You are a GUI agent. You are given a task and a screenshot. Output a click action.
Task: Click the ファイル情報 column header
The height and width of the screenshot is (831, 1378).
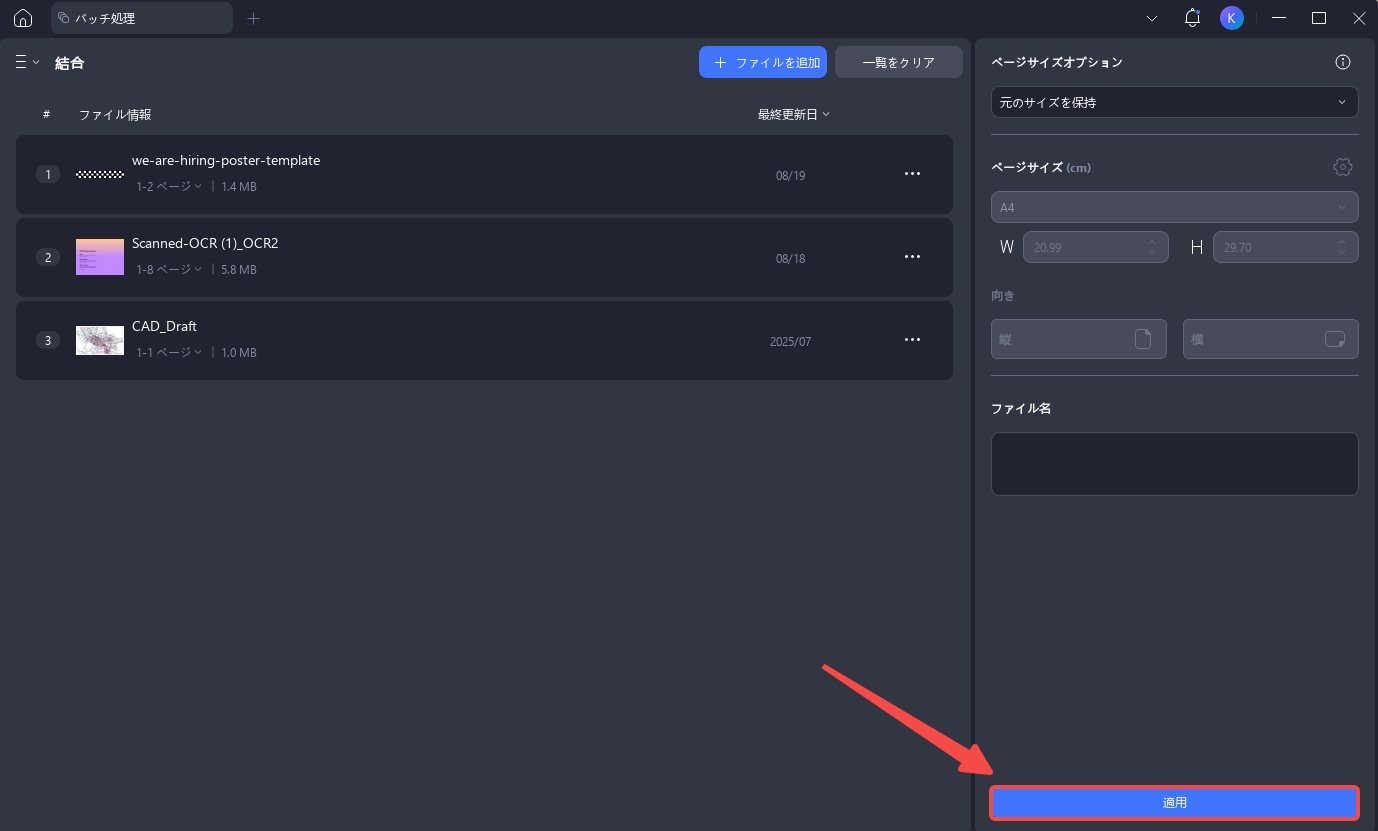coord(115,114)
